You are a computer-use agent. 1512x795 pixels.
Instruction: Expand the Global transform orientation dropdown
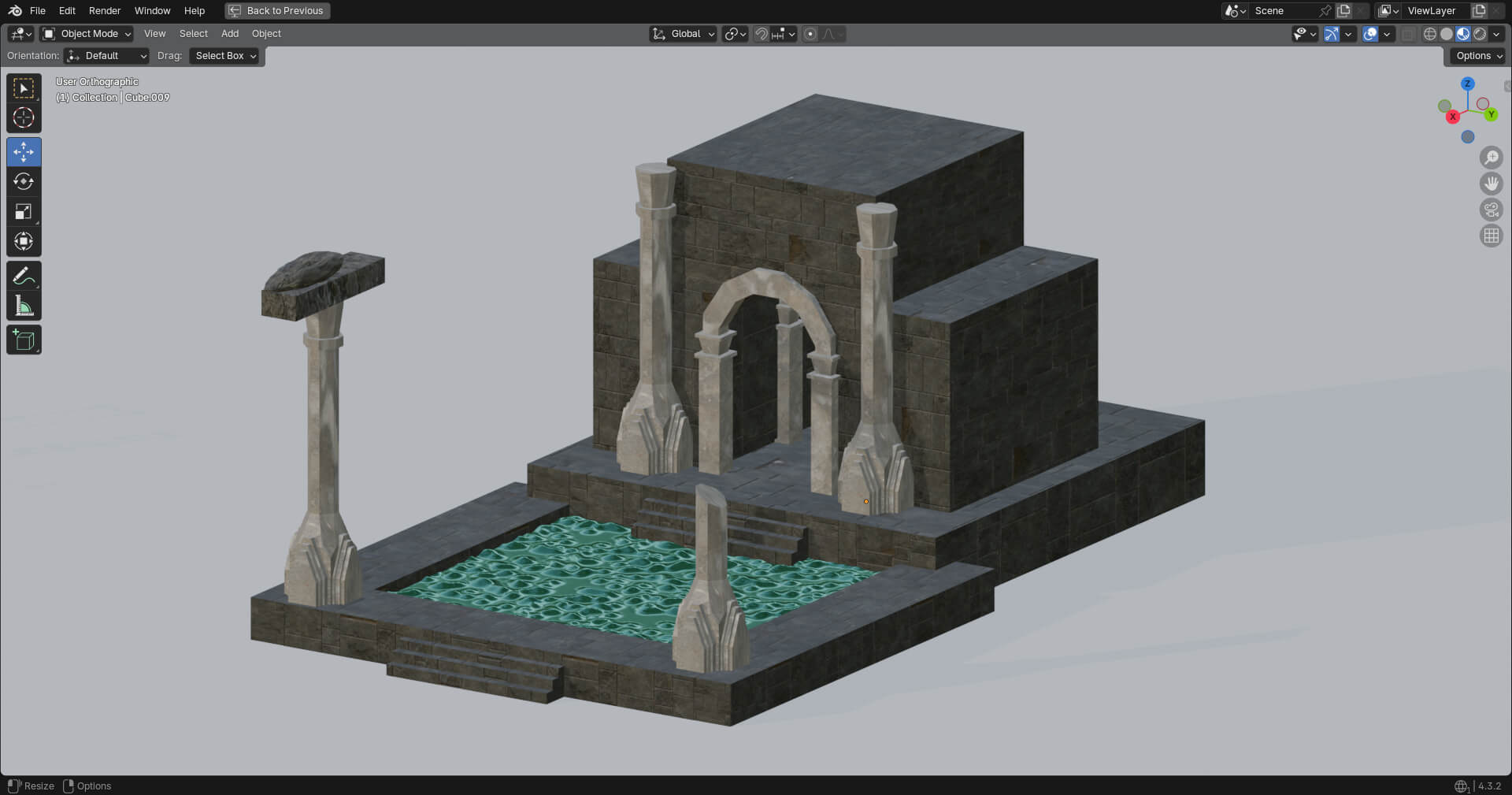(x=683, y=34)
